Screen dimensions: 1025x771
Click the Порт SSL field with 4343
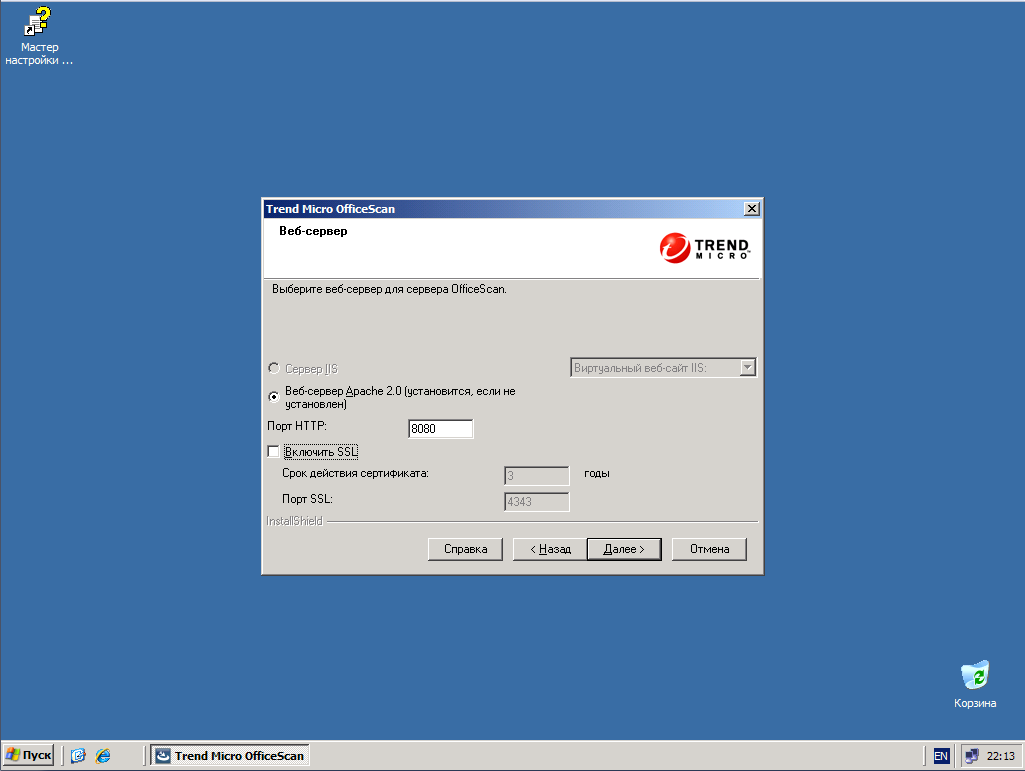point(536,502)
